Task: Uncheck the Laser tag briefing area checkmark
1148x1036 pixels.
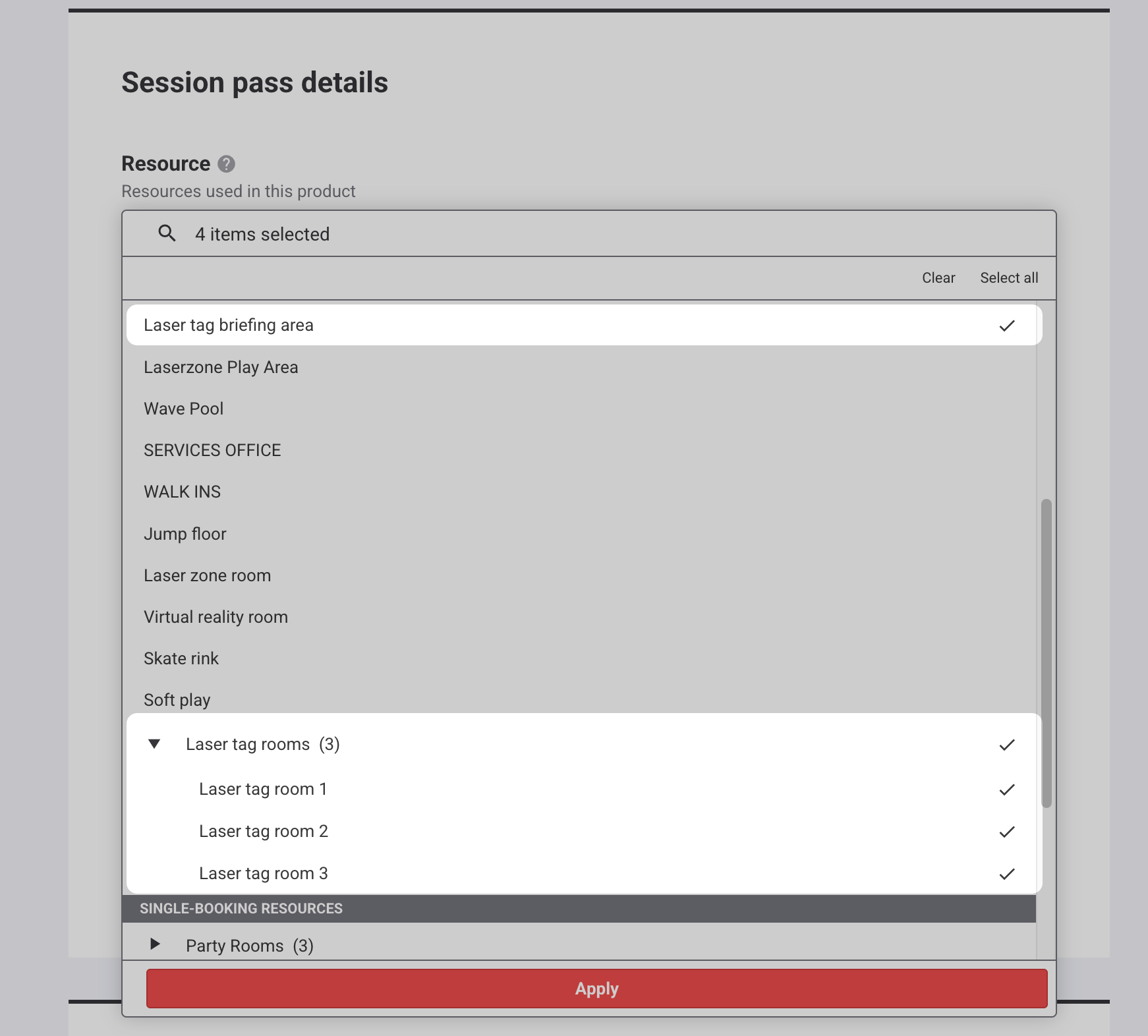Action: [x=1006, y=326]
